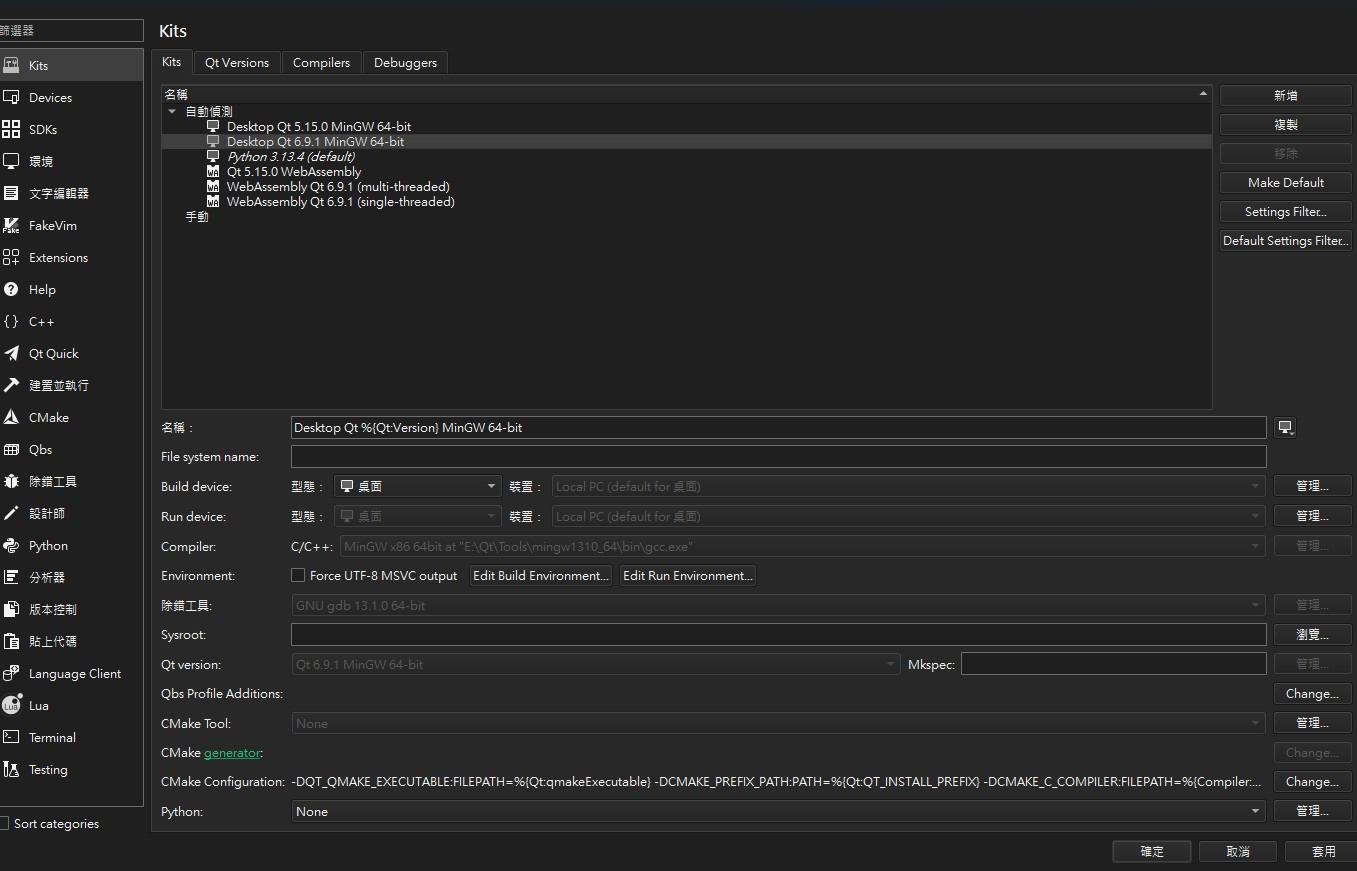Image resolution: width=1357 pixels, height=871 pixels.
Task: Focus the Mkspec input field
Action: tap(1113, 664)
